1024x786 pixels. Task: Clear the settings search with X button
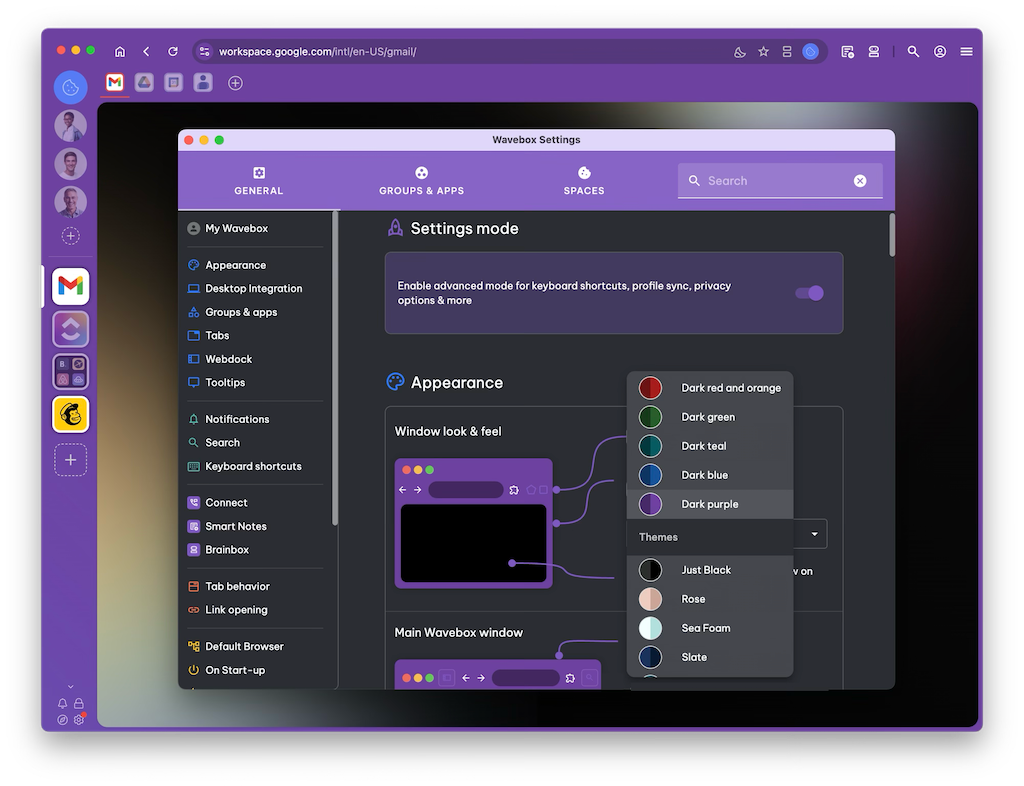[860, 181]
